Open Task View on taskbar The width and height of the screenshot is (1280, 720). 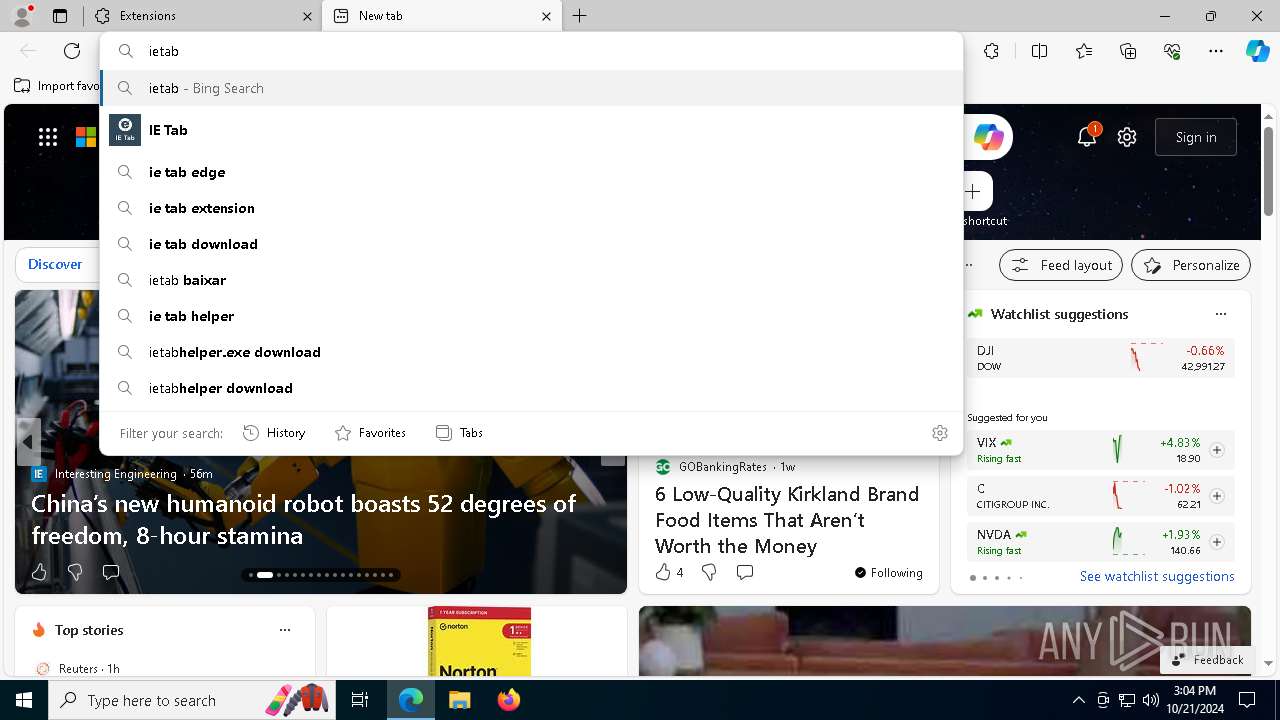(x=360, y=700)
